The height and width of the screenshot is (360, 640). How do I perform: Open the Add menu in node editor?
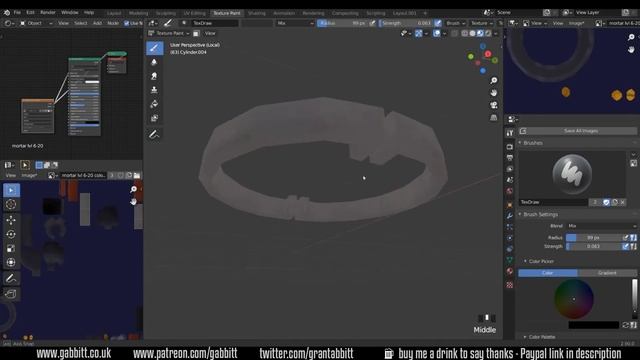coord(97,23)
